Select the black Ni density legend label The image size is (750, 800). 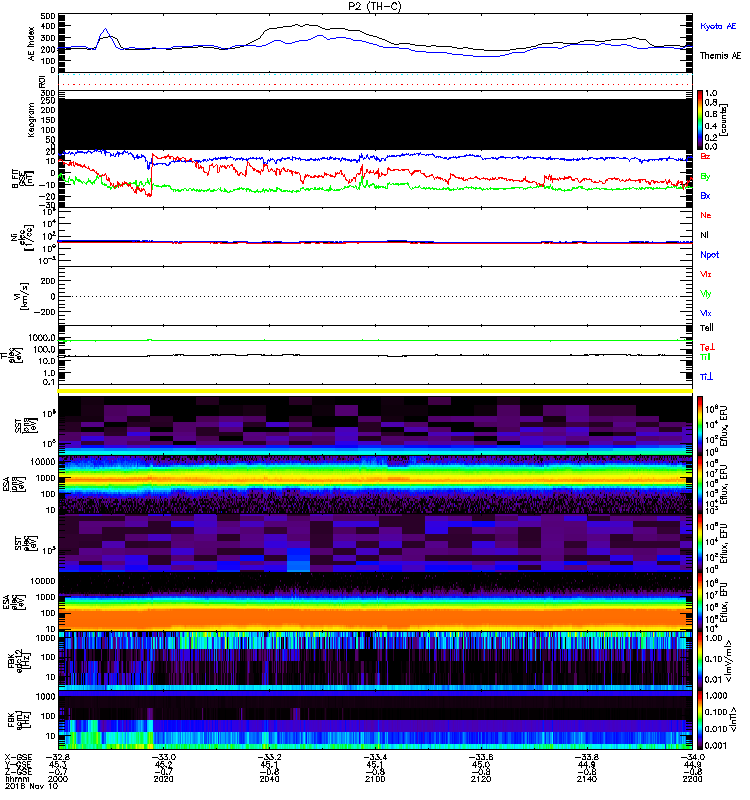[x=704, y=235]
